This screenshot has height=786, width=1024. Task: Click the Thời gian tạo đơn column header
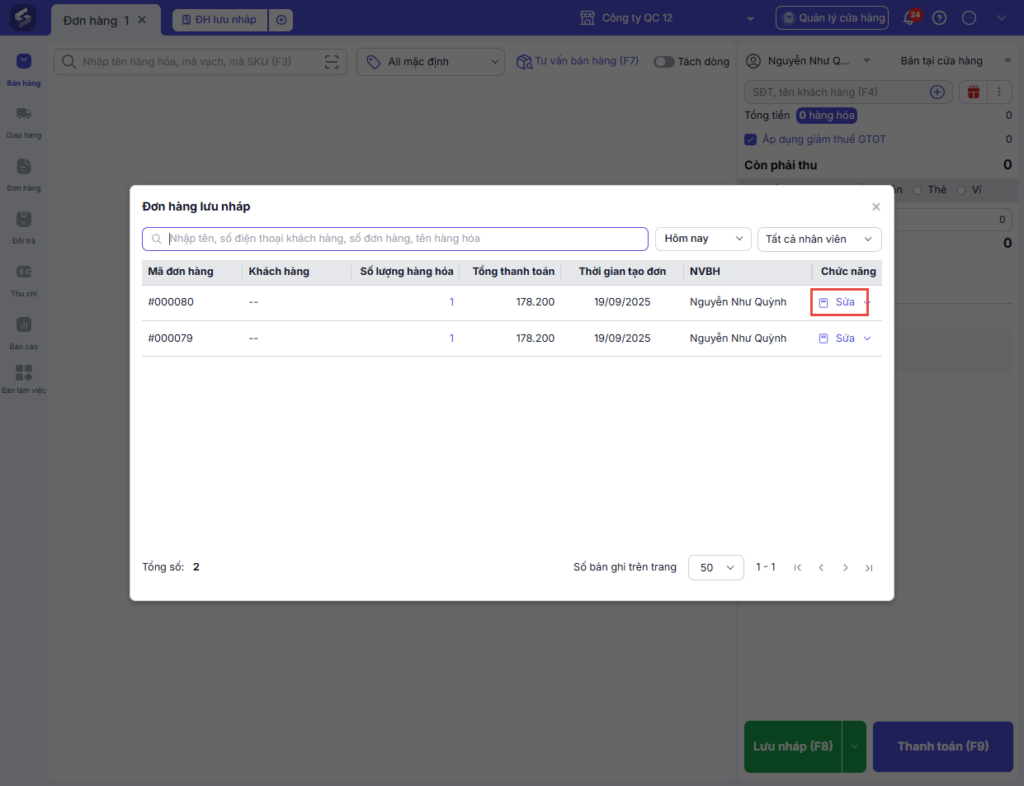coord(622,272)
